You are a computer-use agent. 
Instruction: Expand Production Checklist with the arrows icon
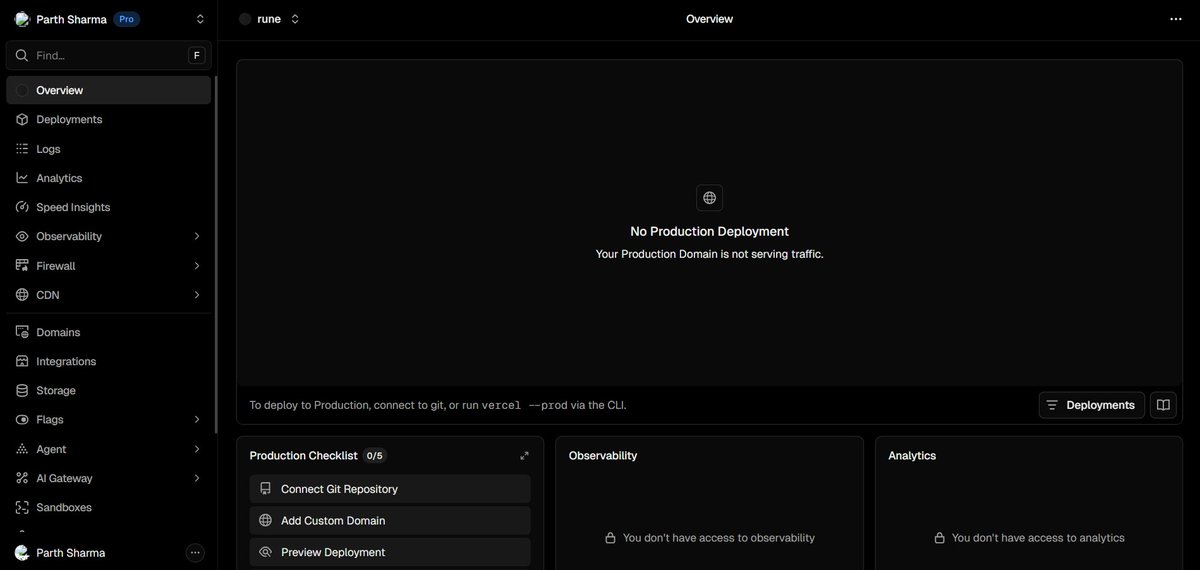tap(524, 456)
